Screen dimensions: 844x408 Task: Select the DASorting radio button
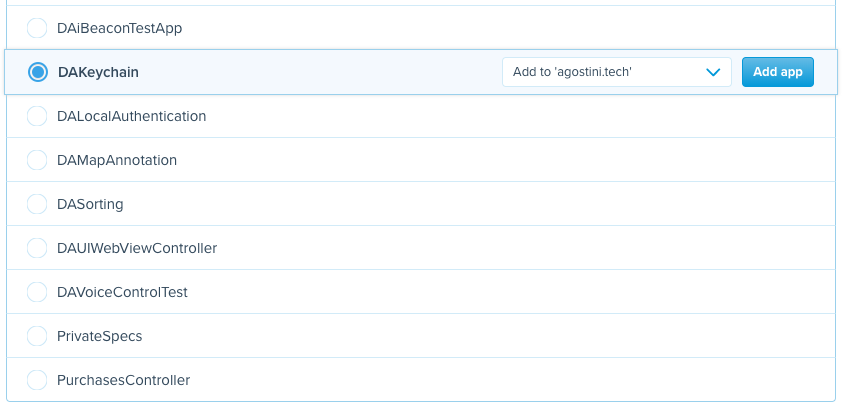[37, 204]
